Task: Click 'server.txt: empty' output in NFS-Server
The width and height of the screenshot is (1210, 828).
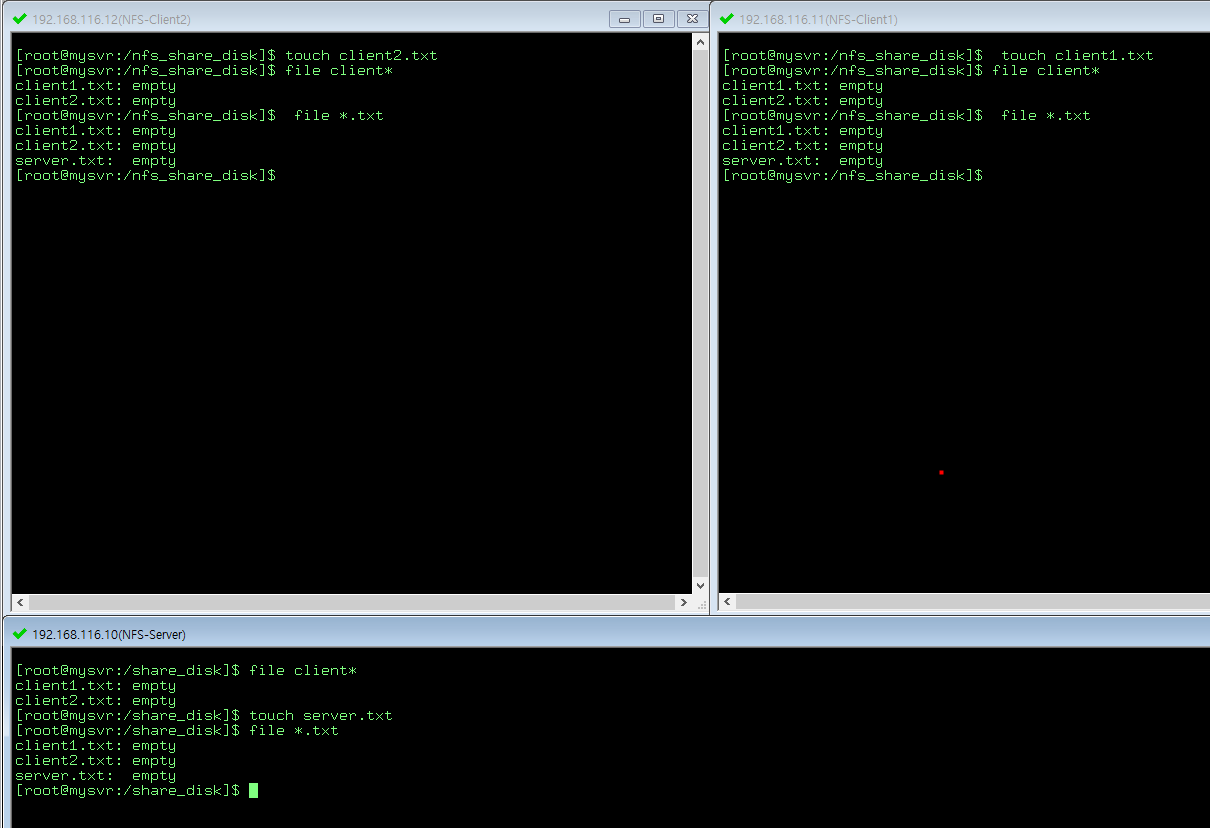Action: click(95, 775)
